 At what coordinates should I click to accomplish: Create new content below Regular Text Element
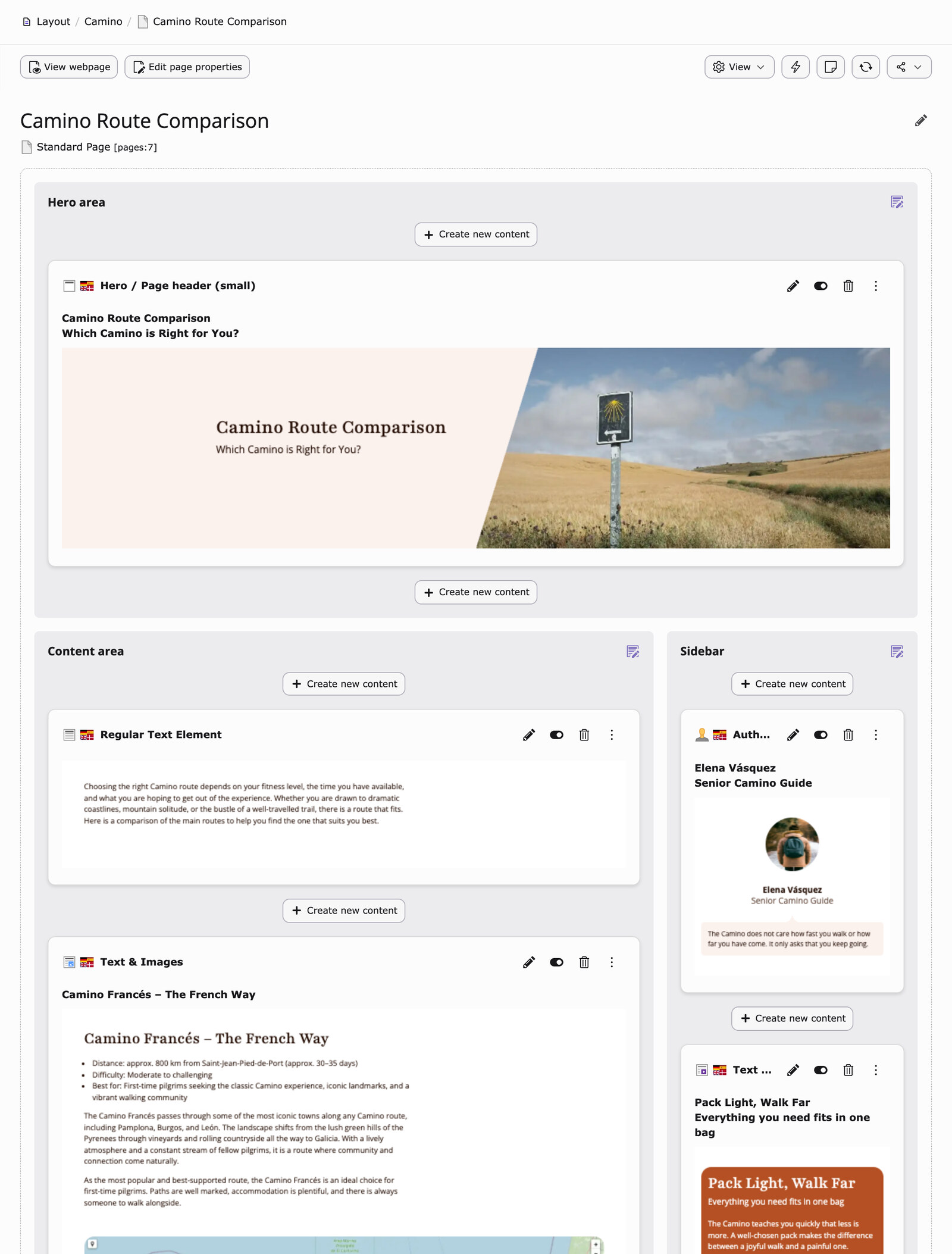344,911
